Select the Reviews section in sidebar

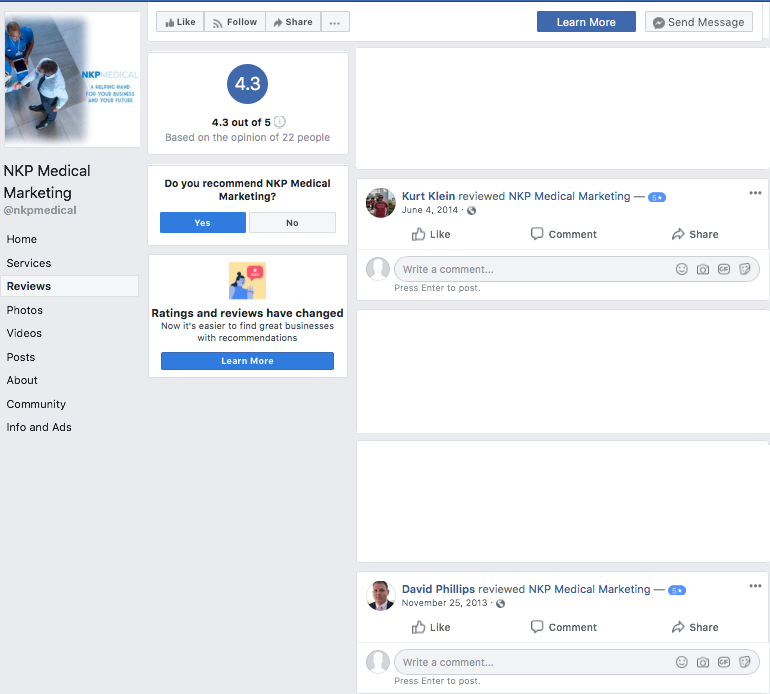(x=69, y=286)
